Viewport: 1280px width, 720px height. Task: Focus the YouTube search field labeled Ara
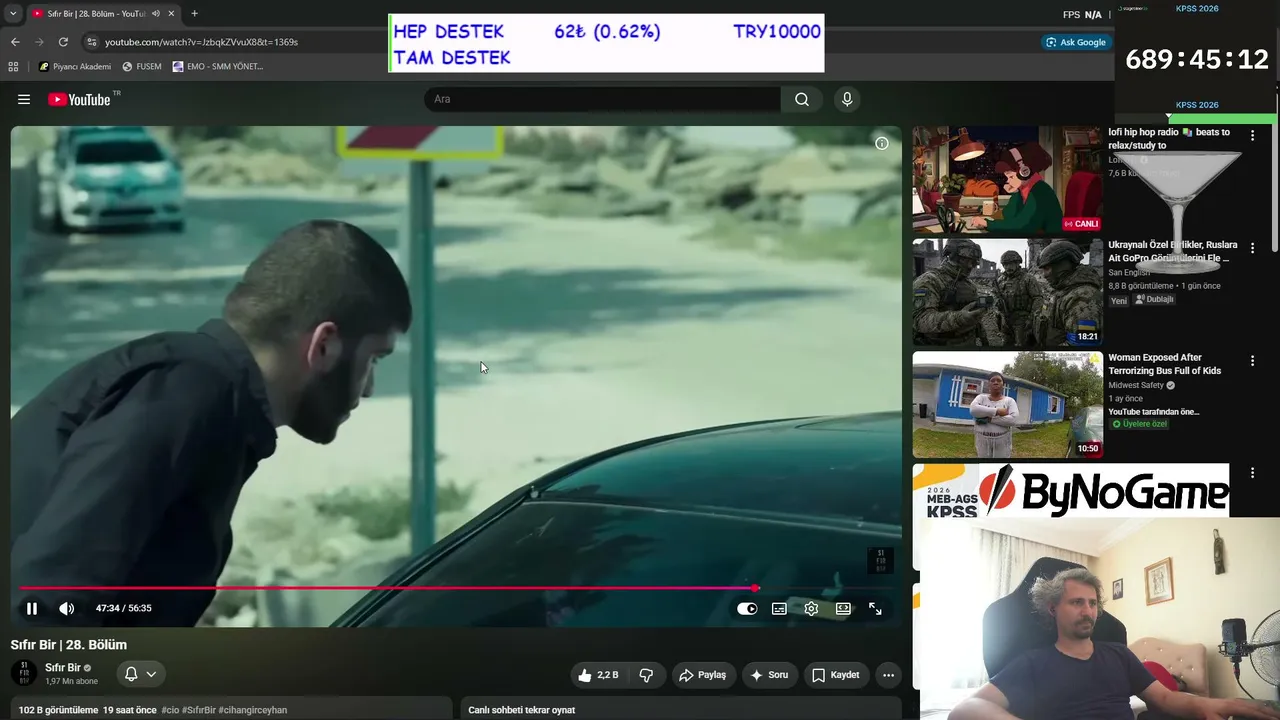[x=602, y=99]
